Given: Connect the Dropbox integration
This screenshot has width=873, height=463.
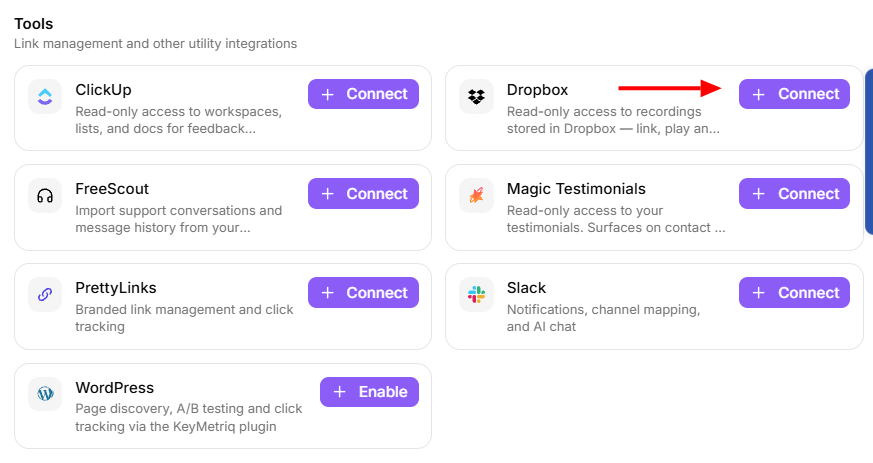Looking at the screenshot, I should click(794, 94).
